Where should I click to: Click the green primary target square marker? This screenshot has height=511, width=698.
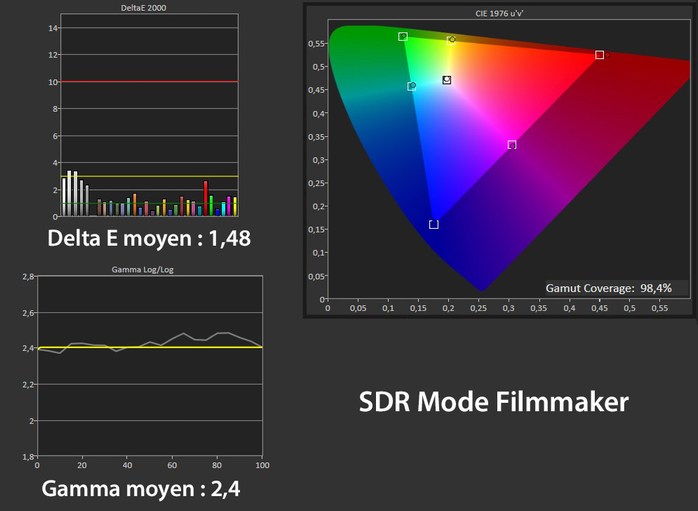(403, 37)
